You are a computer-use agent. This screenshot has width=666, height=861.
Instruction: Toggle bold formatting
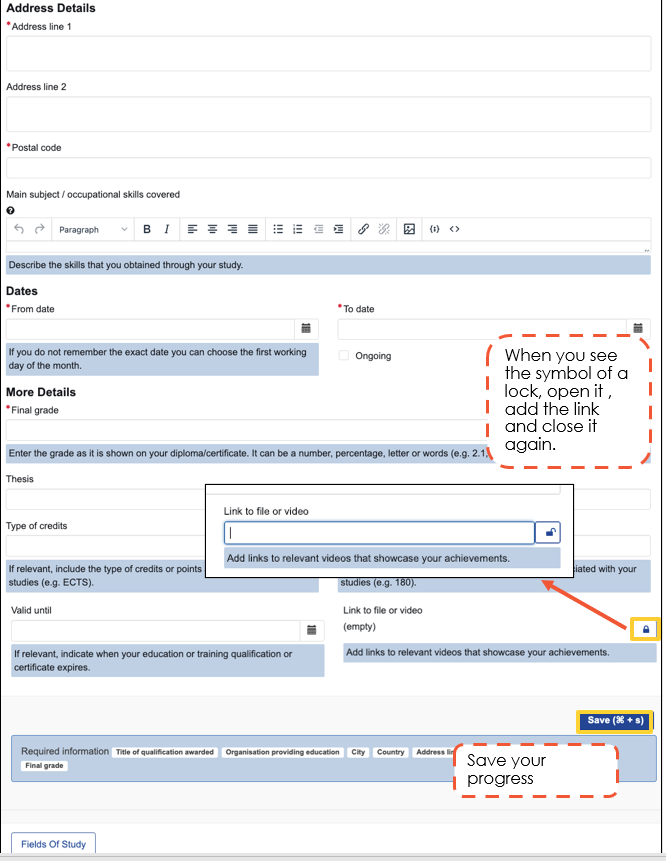147,229
